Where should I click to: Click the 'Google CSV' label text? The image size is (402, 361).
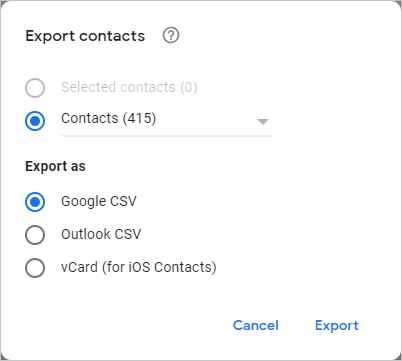99,201
